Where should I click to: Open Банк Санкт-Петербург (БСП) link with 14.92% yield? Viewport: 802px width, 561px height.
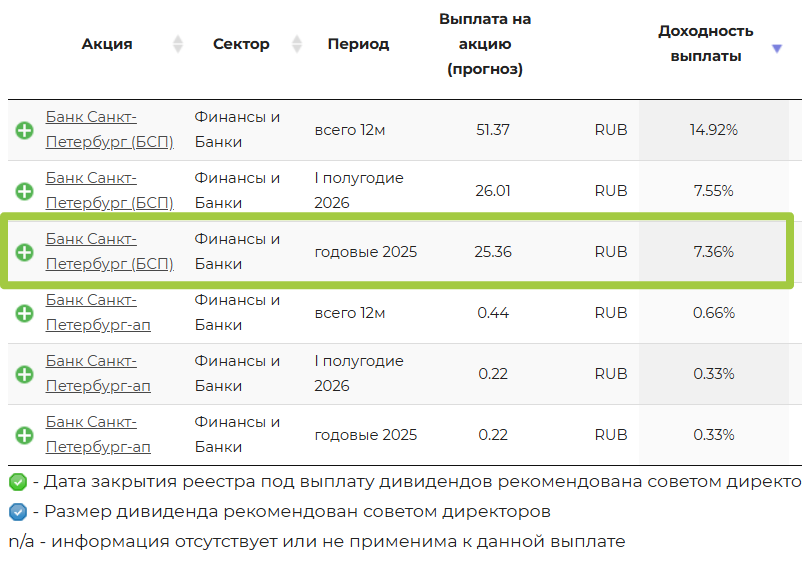[x=109, y=129]
